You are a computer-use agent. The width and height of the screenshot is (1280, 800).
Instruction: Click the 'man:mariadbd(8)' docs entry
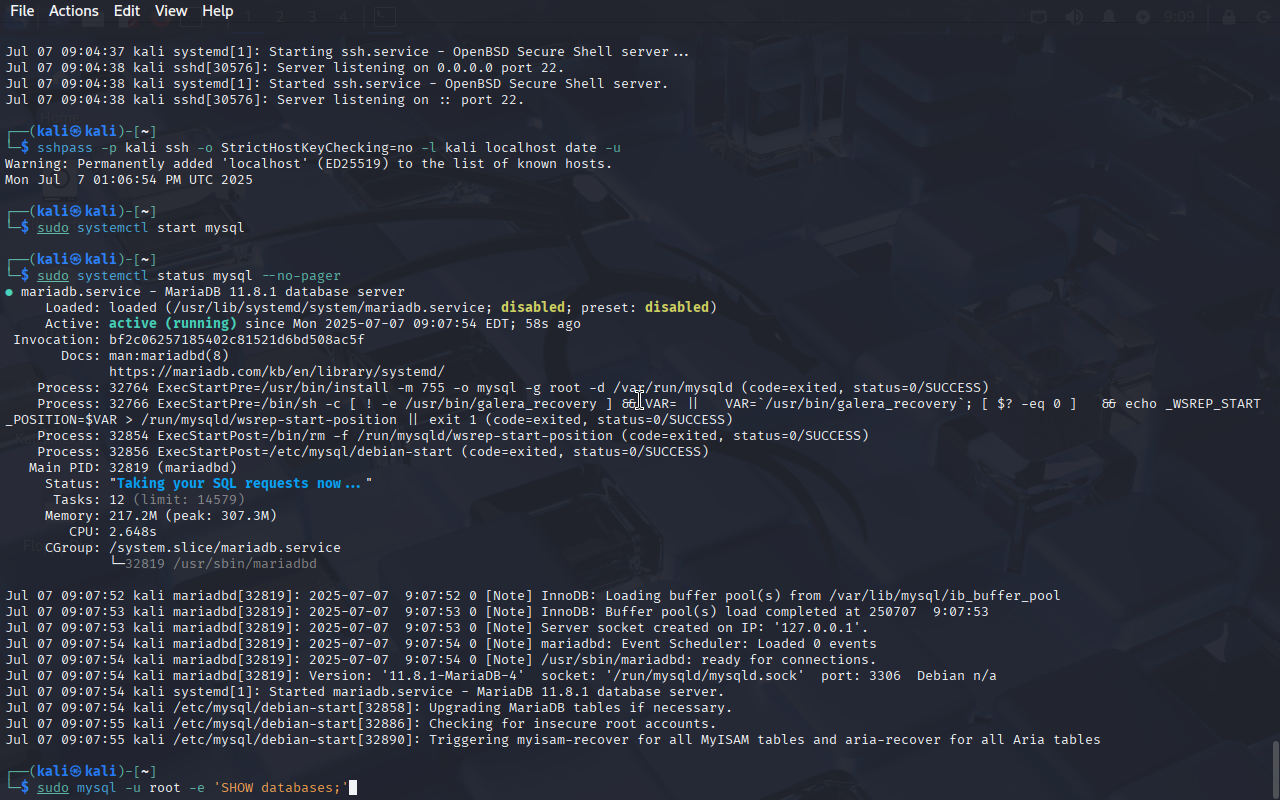pos(169,356)
